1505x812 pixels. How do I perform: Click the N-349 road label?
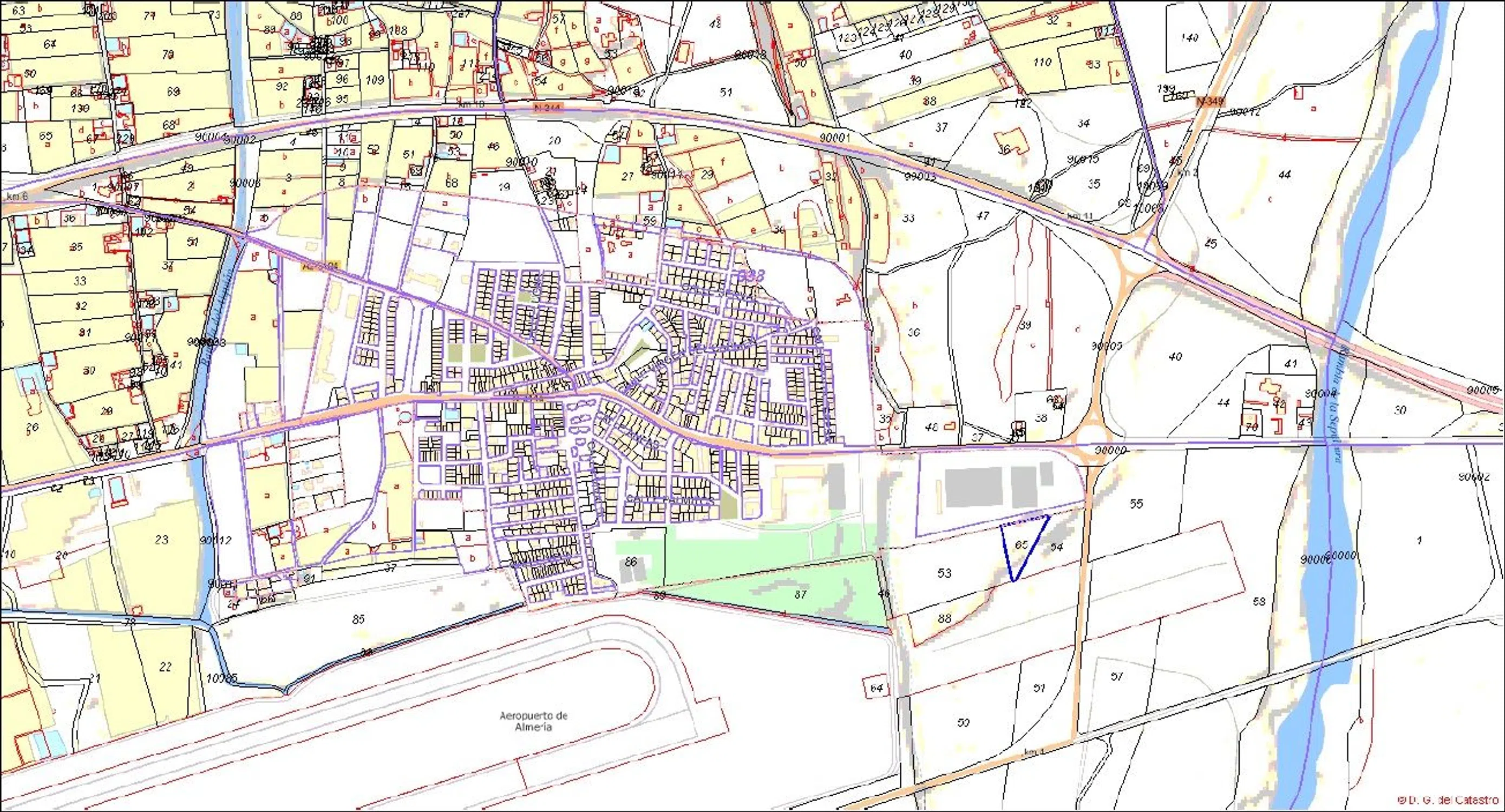(x=1209, y=101)
